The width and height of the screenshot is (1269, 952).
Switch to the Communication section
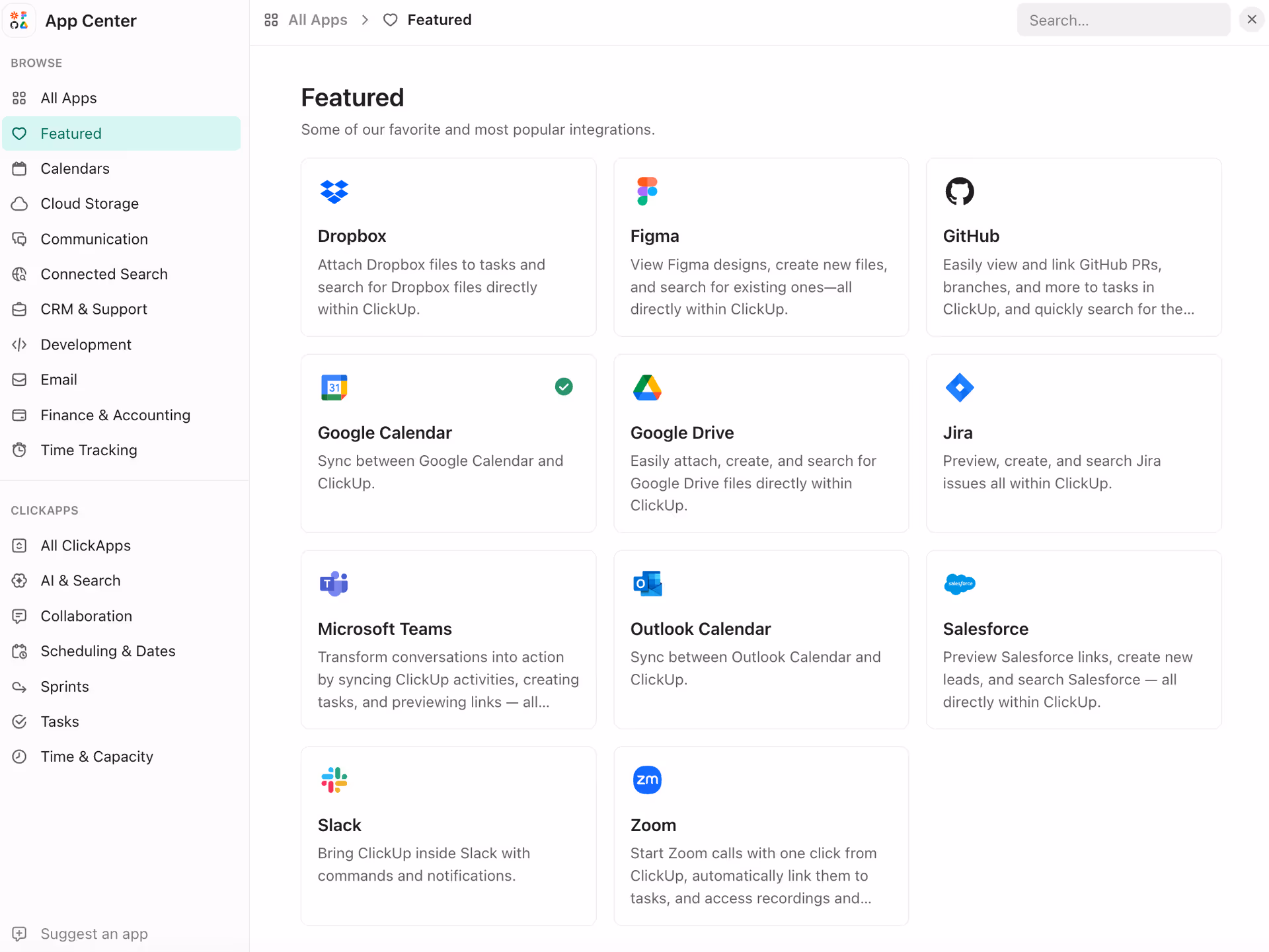pyautogui.click(x=94, y=238)
